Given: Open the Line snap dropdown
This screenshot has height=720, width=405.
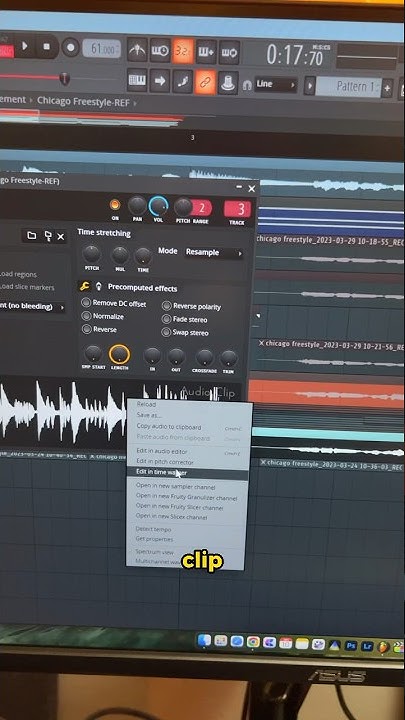Looking at the screenshot, I should (x=276, y=85).
